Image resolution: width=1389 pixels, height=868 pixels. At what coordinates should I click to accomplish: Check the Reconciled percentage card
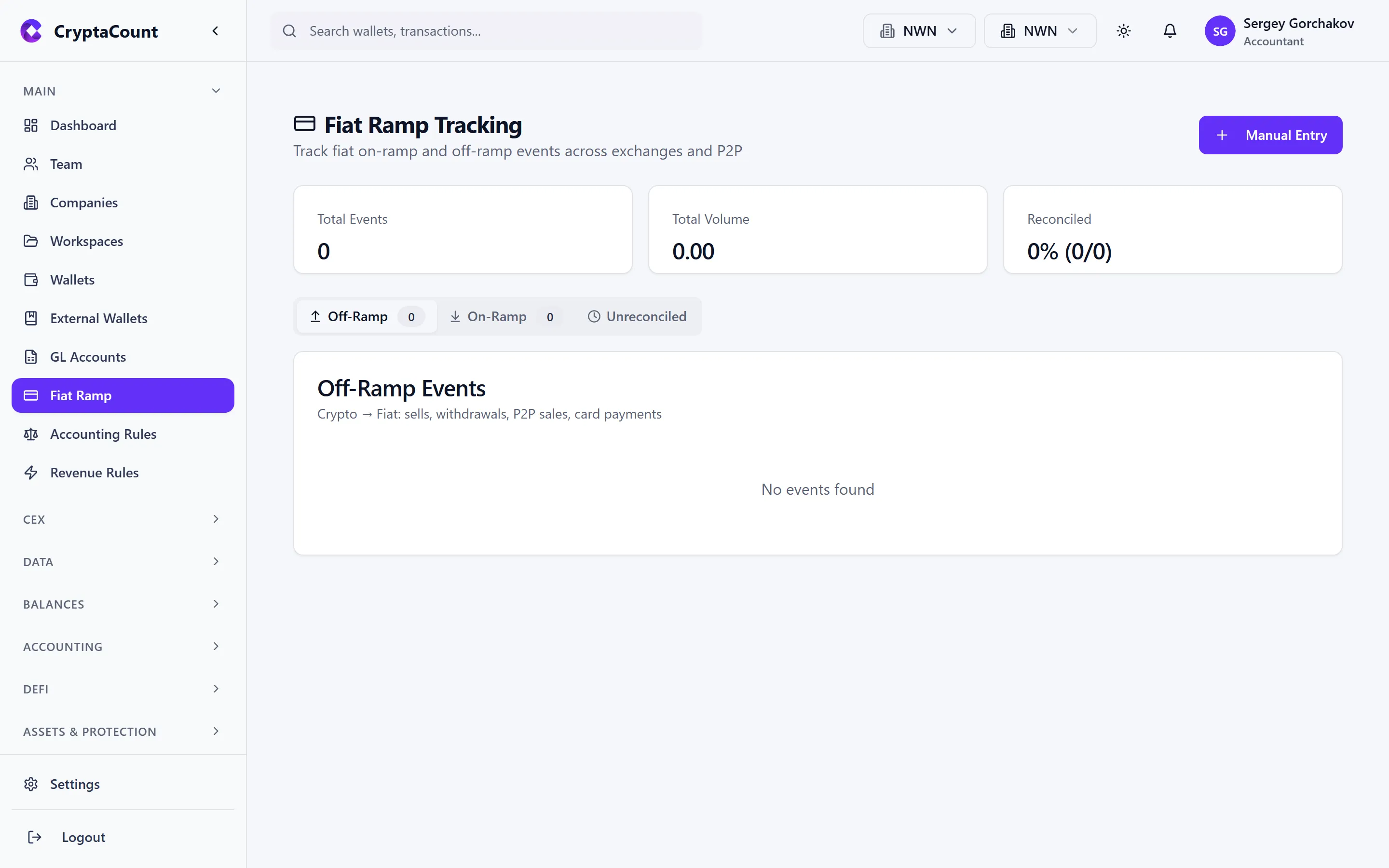[1172, 230]
